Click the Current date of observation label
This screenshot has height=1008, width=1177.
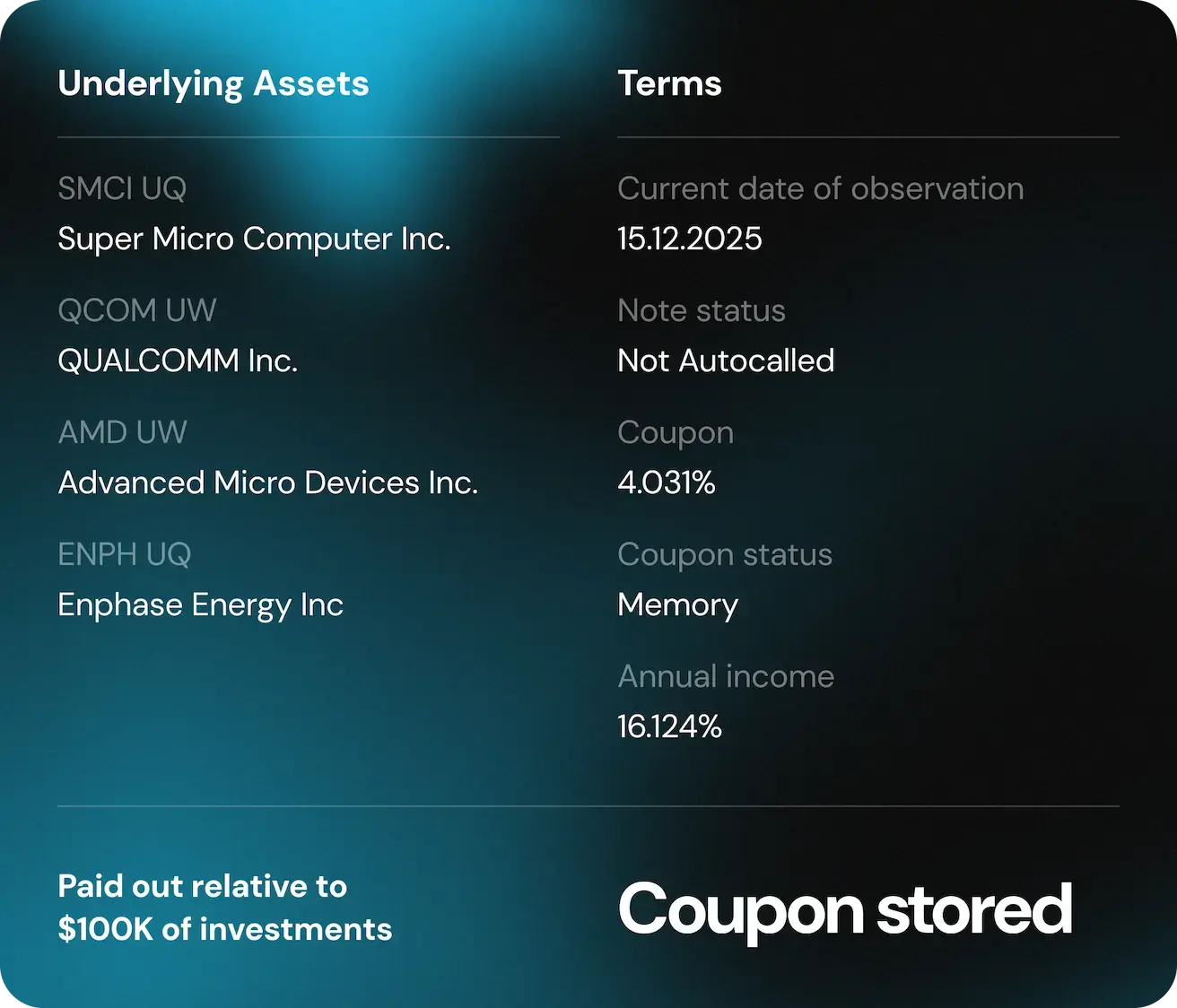[820, 188]
